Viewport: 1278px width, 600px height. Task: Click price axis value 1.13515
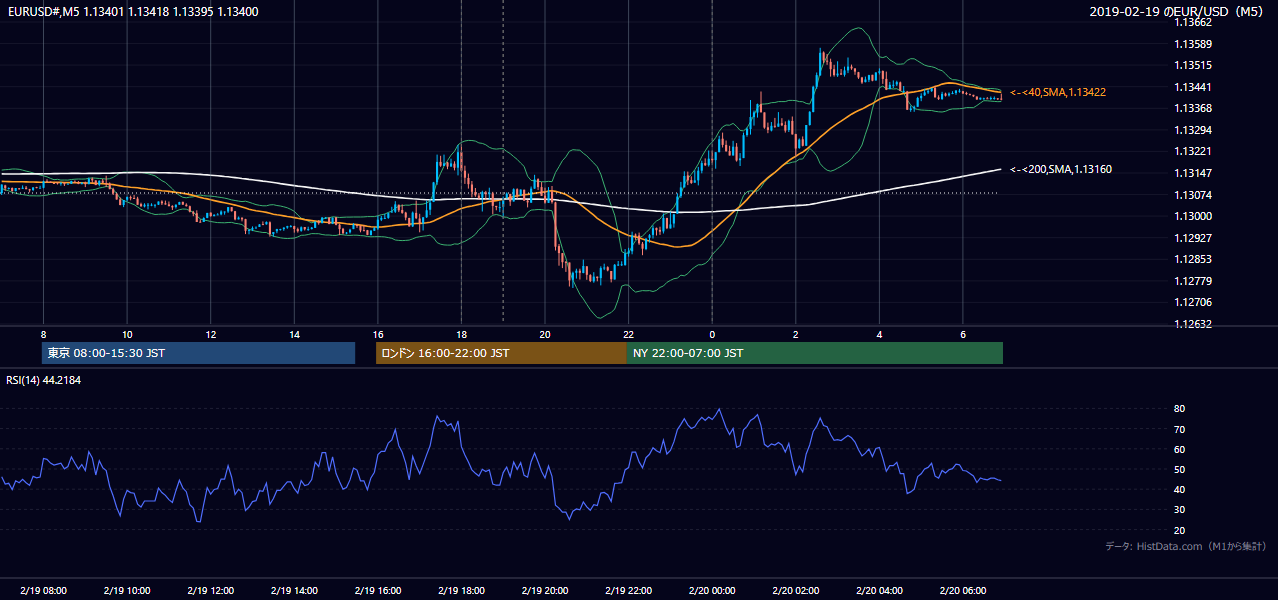[x=1192, y=66]
